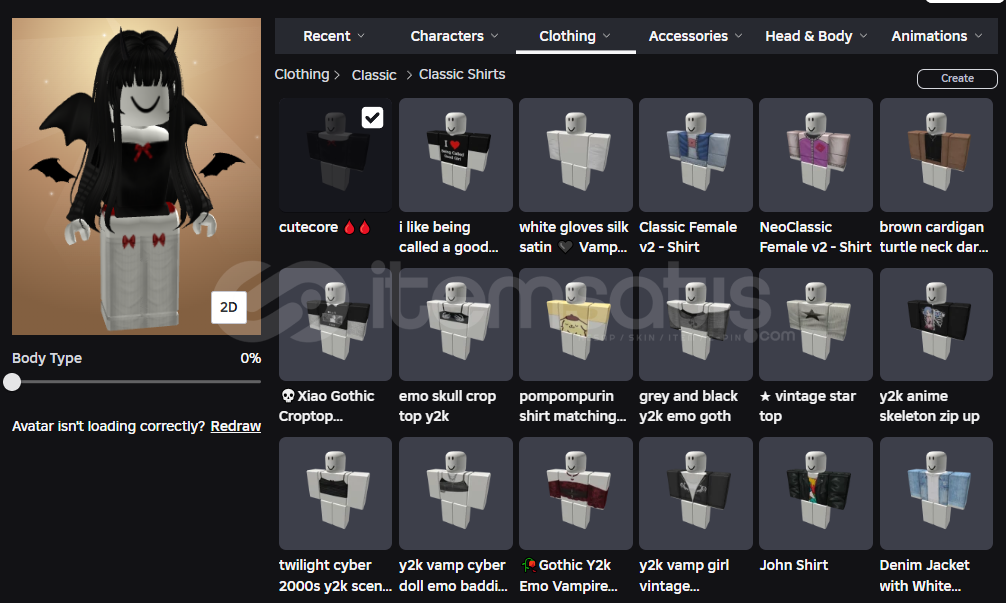Click the 'pompompurin shirt matching' name text
Image resolution: width=1006 pixels, height=603 pixels.
tap(572, 406)
